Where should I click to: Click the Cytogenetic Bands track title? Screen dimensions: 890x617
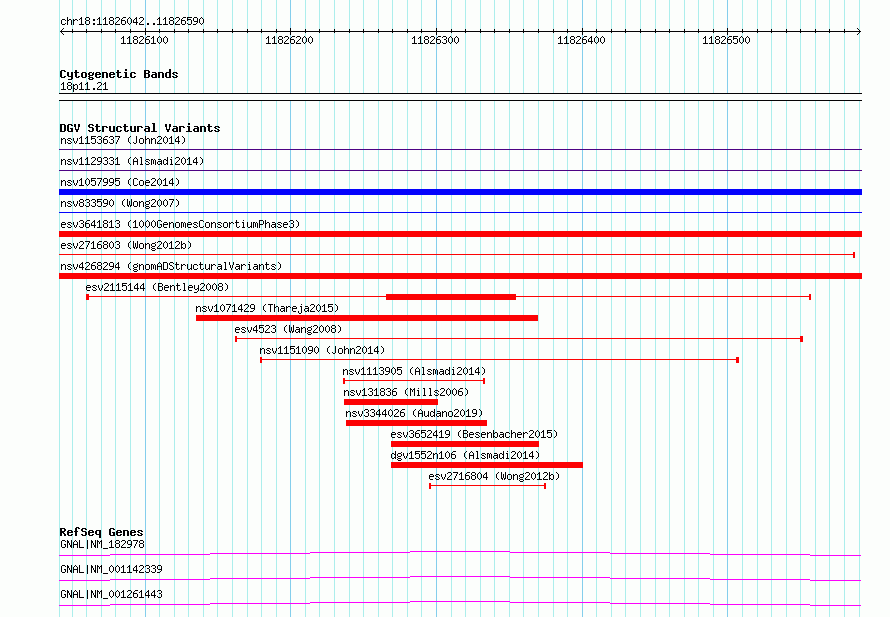pos(119,74)
